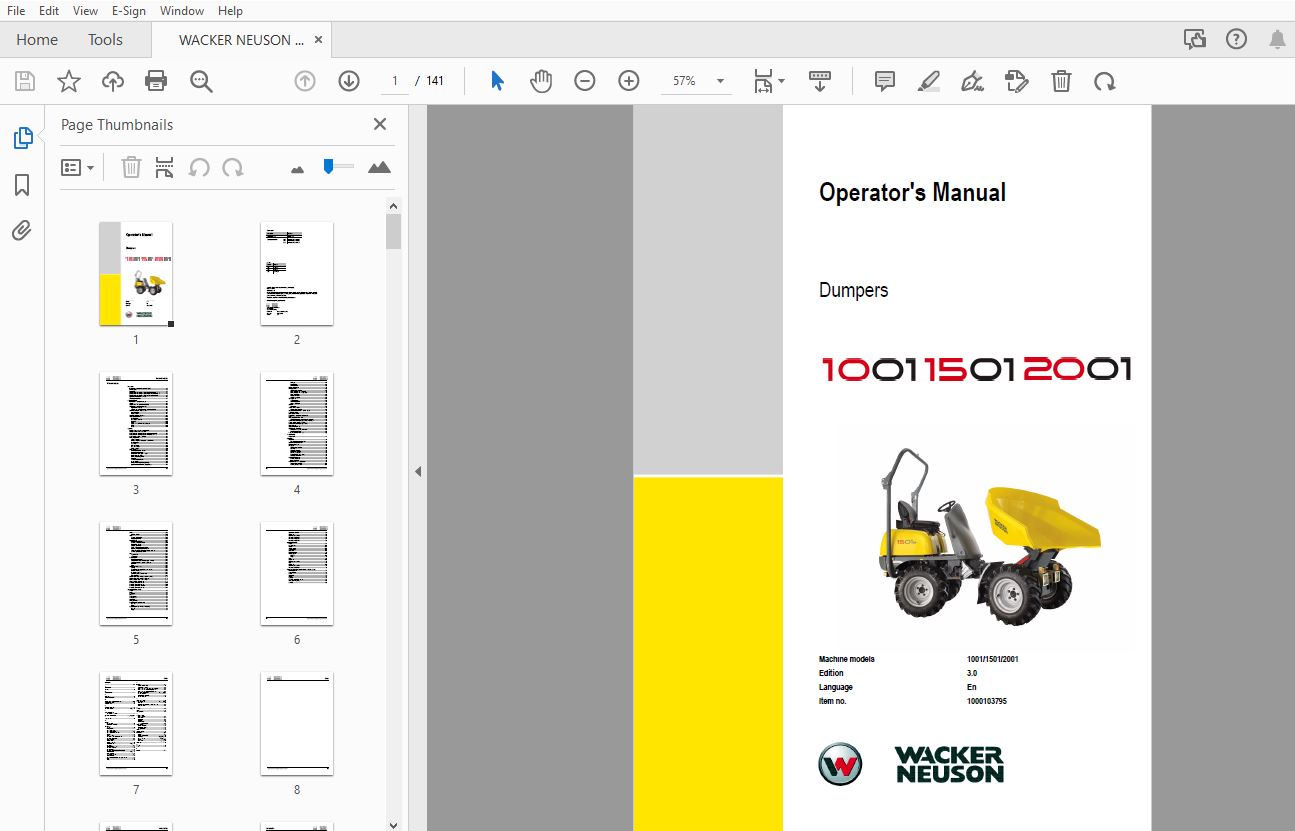The width and height of the screenshot is (1295, 831).
Task: Open help question mark icon
Action: point(1236,40)
